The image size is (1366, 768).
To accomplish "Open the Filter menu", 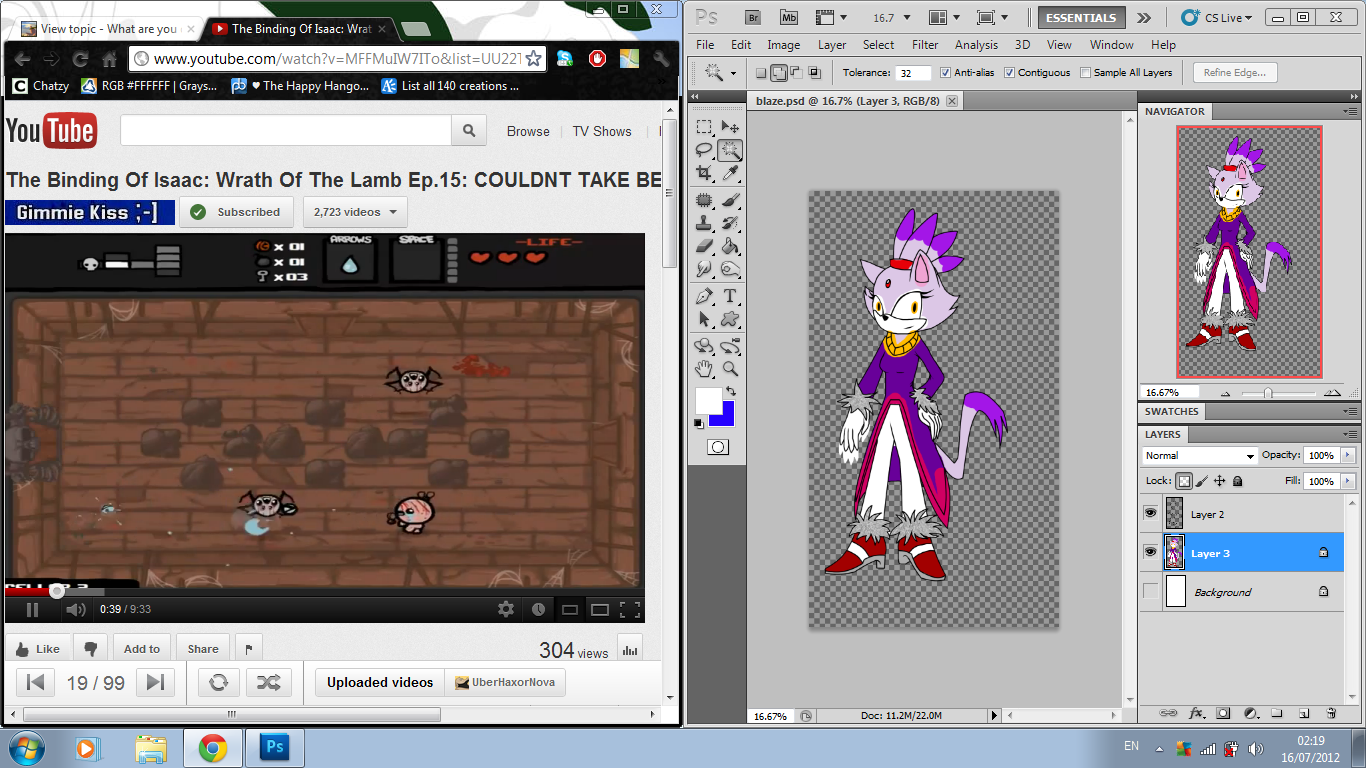I will click(925, 45).
